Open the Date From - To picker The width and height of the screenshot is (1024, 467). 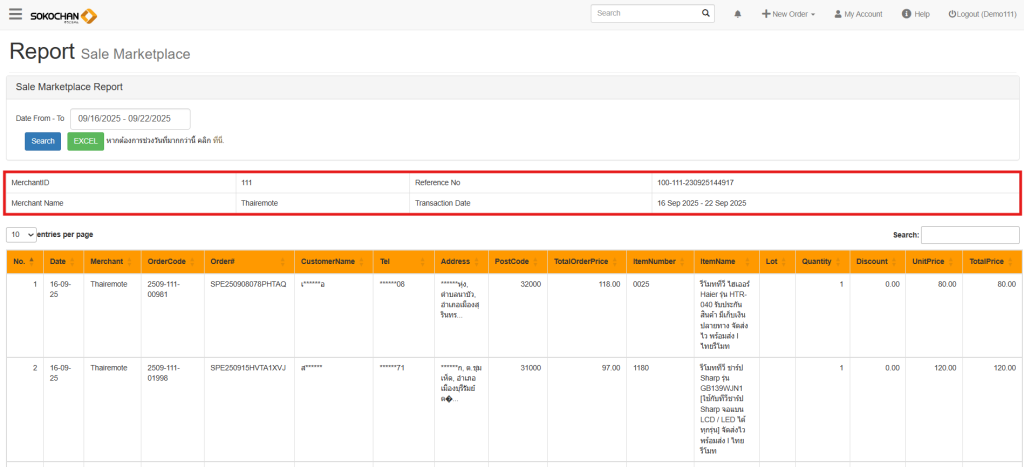[130, 118]
